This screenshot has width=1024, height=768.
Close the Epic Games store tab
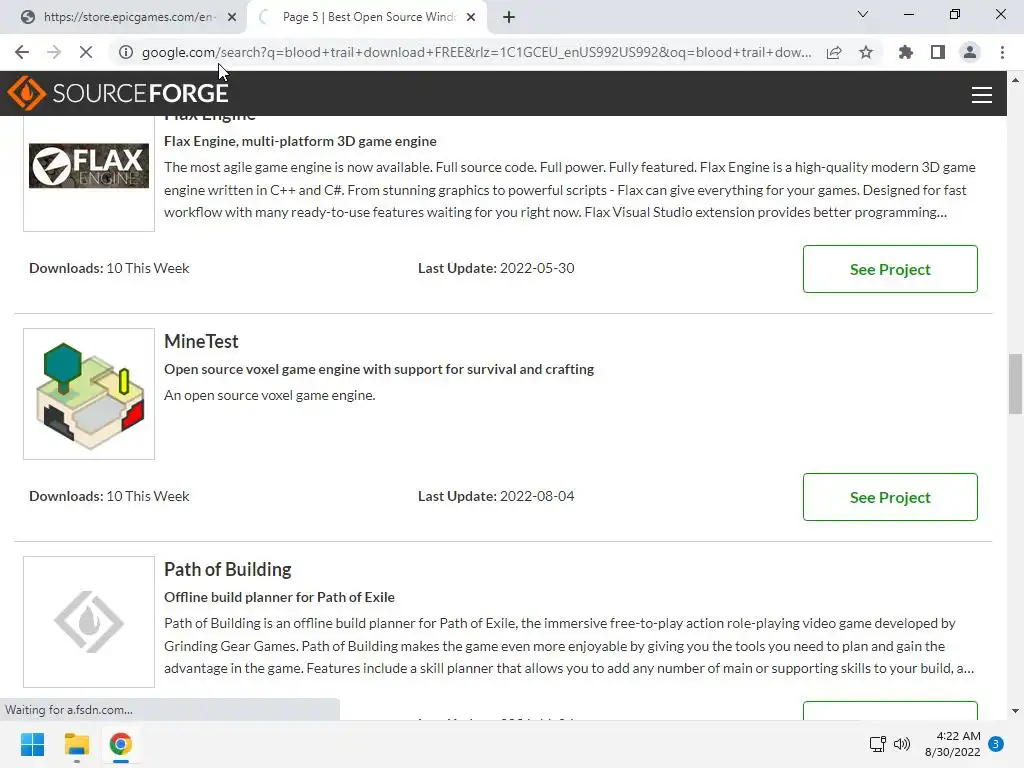point(232,18)
